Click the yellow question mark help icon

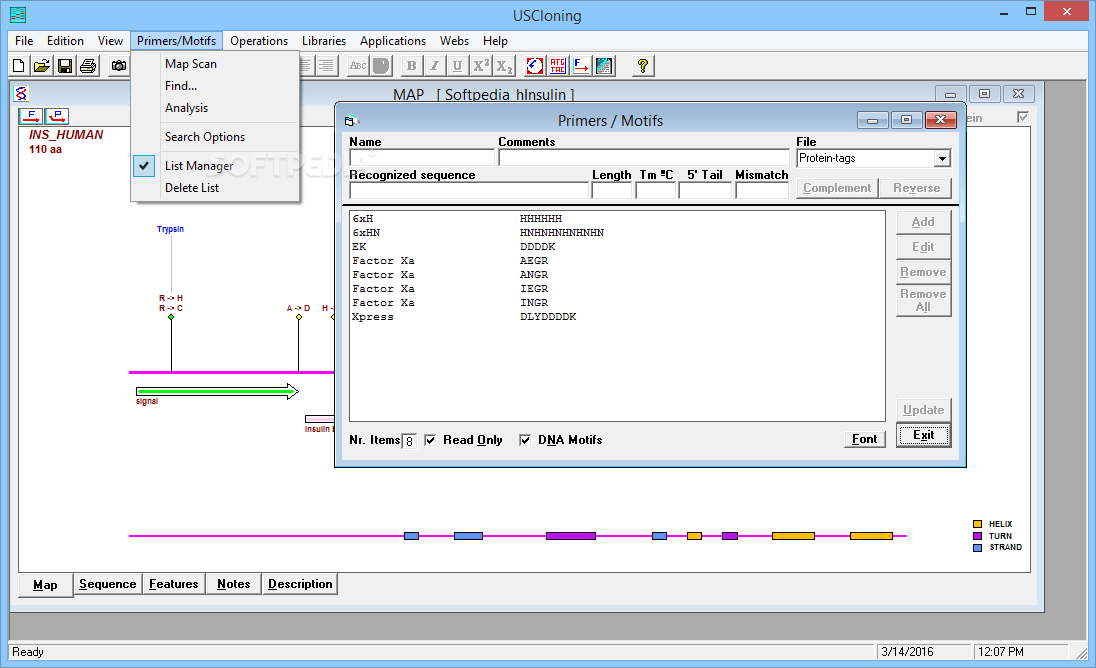tap(642, 66)
